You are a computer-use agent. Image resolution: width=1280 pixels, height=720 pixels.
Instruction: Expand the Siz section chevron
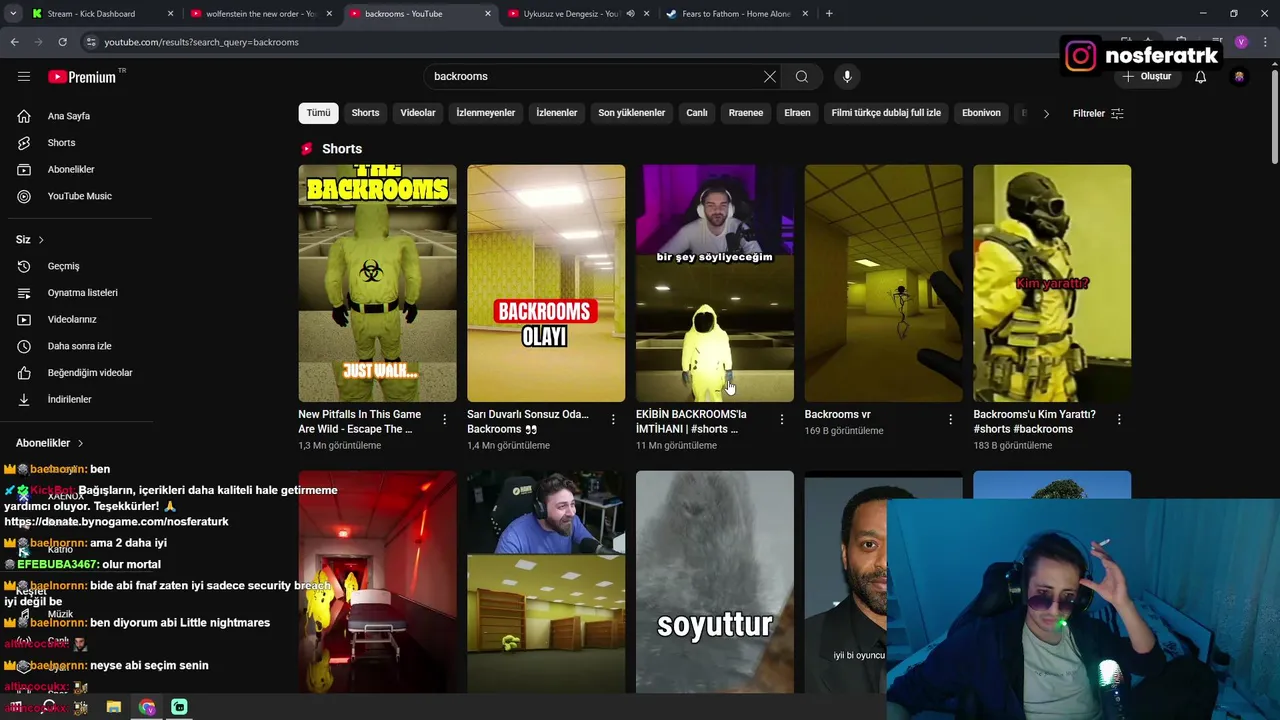(x=41, y=240)
